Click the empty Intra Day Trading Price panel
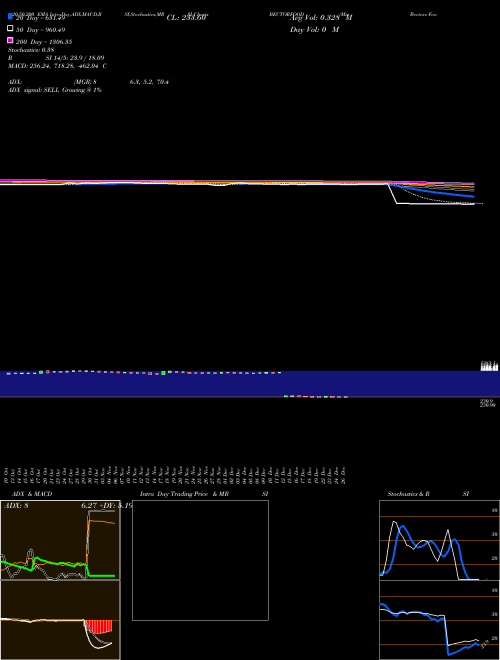 pyautogui.click(x=200, y=560)
